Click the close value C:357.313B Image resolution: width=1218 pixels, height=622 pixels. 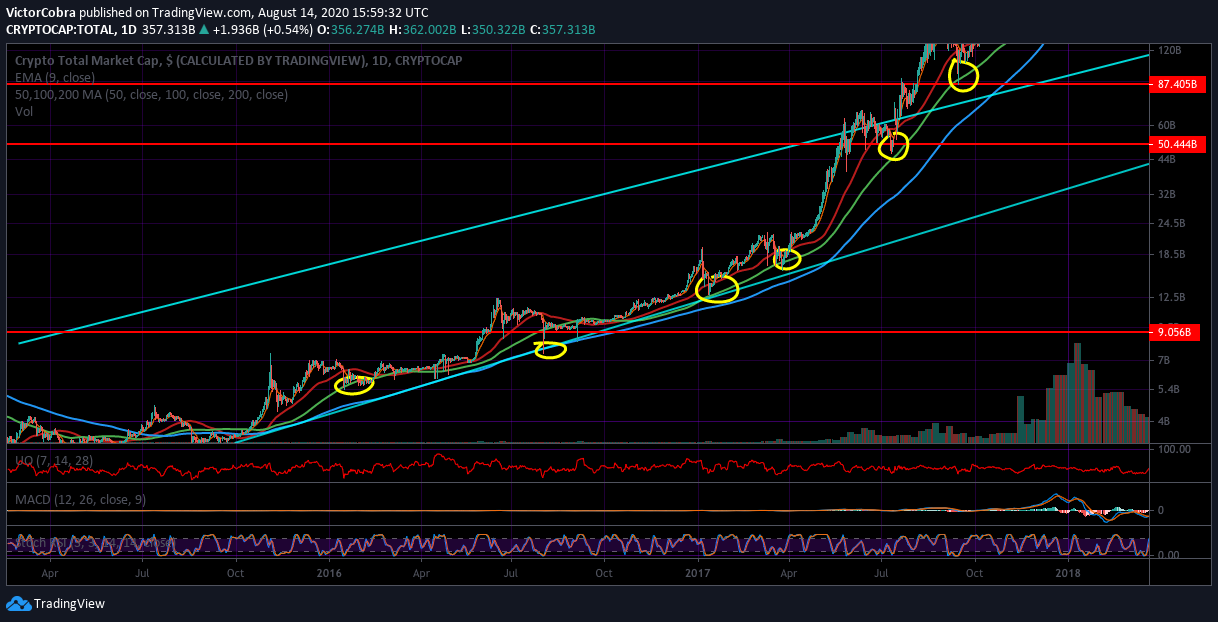click(x=562, y=30)
